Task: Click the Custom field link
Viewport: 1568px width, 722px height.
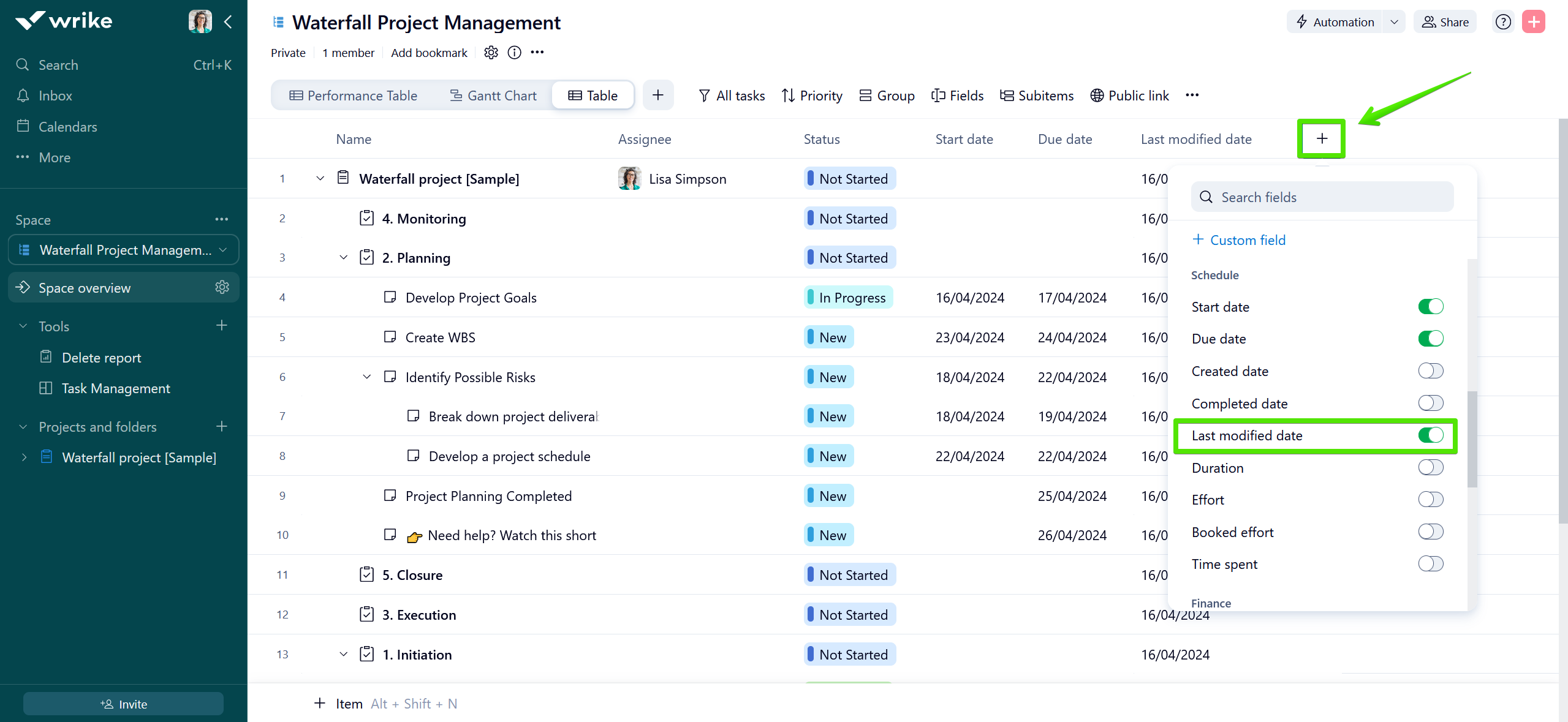Action: click(1239, 240)
